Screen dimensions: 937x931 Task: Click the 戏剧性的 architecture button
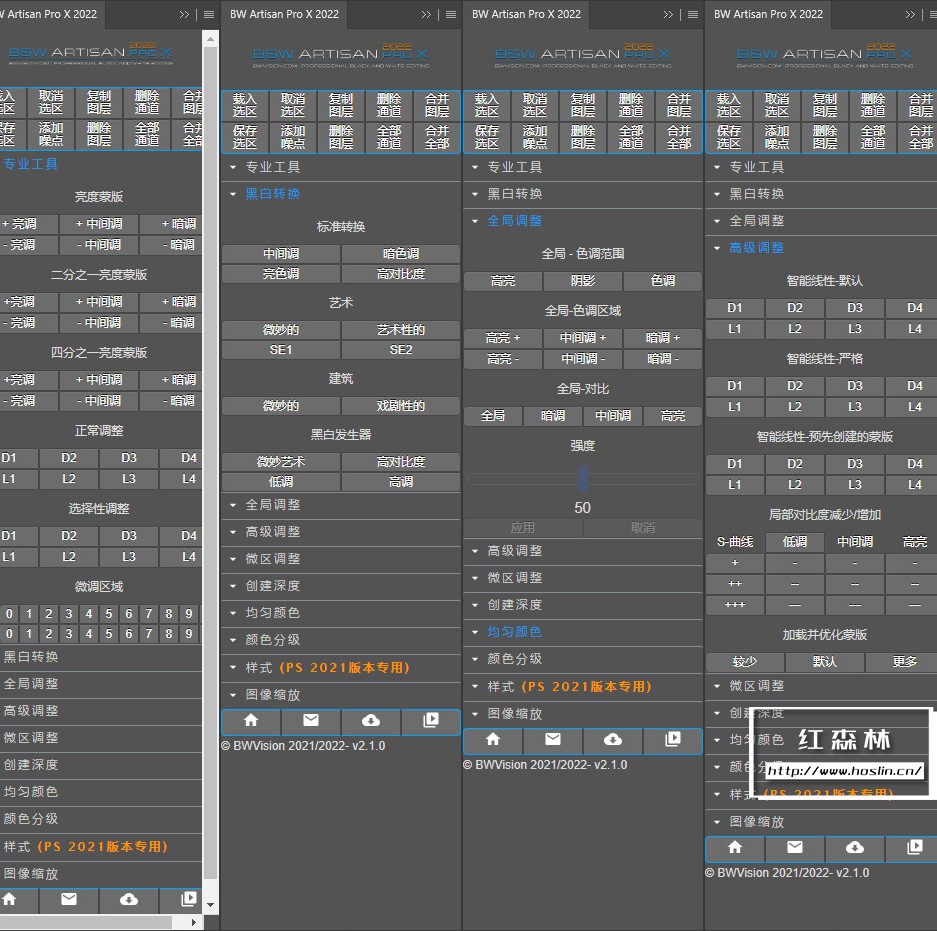point(401,406)
